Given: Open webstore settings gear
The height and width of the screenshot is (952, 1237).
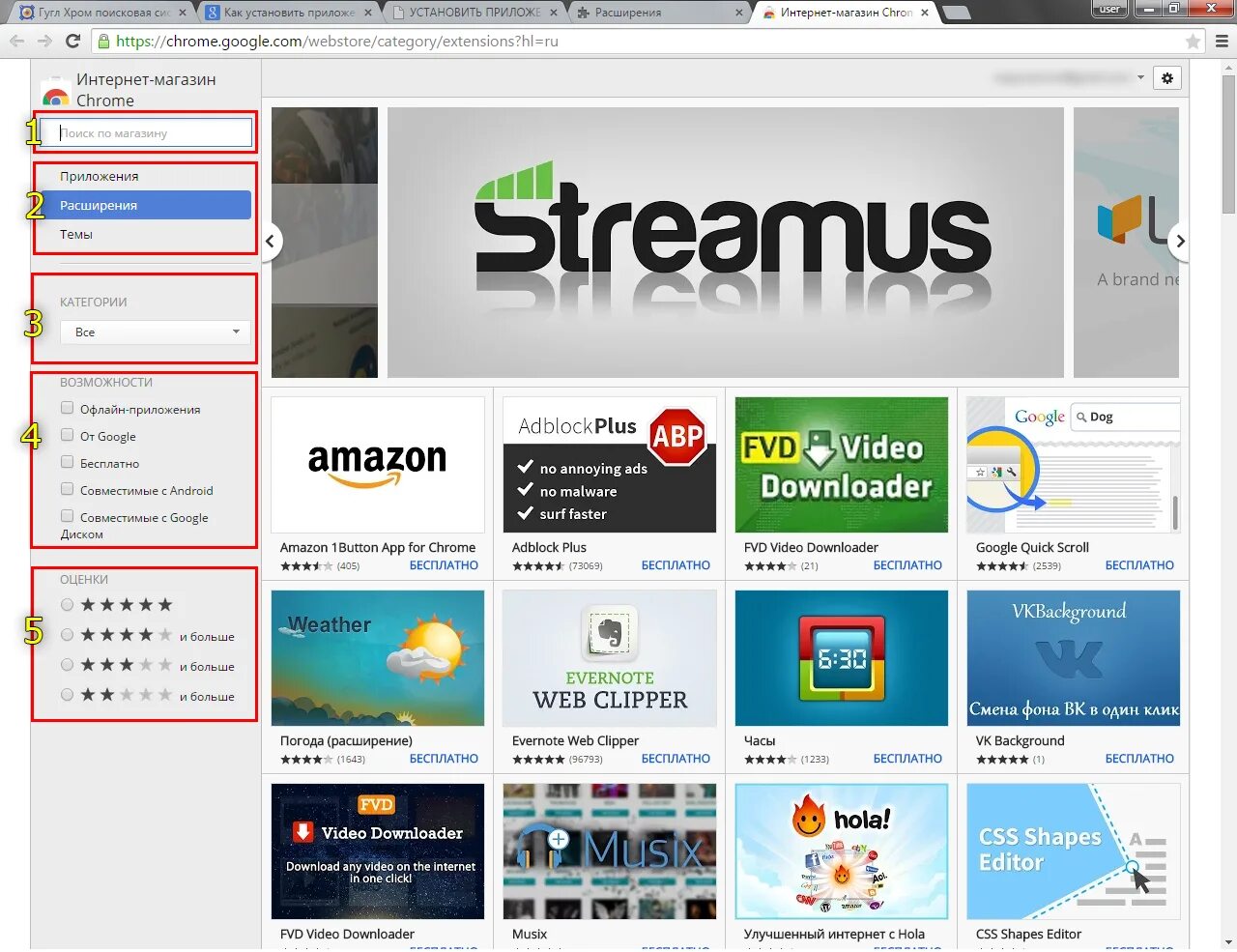Looking at the screenshot, I should (x=1167, y=78).
